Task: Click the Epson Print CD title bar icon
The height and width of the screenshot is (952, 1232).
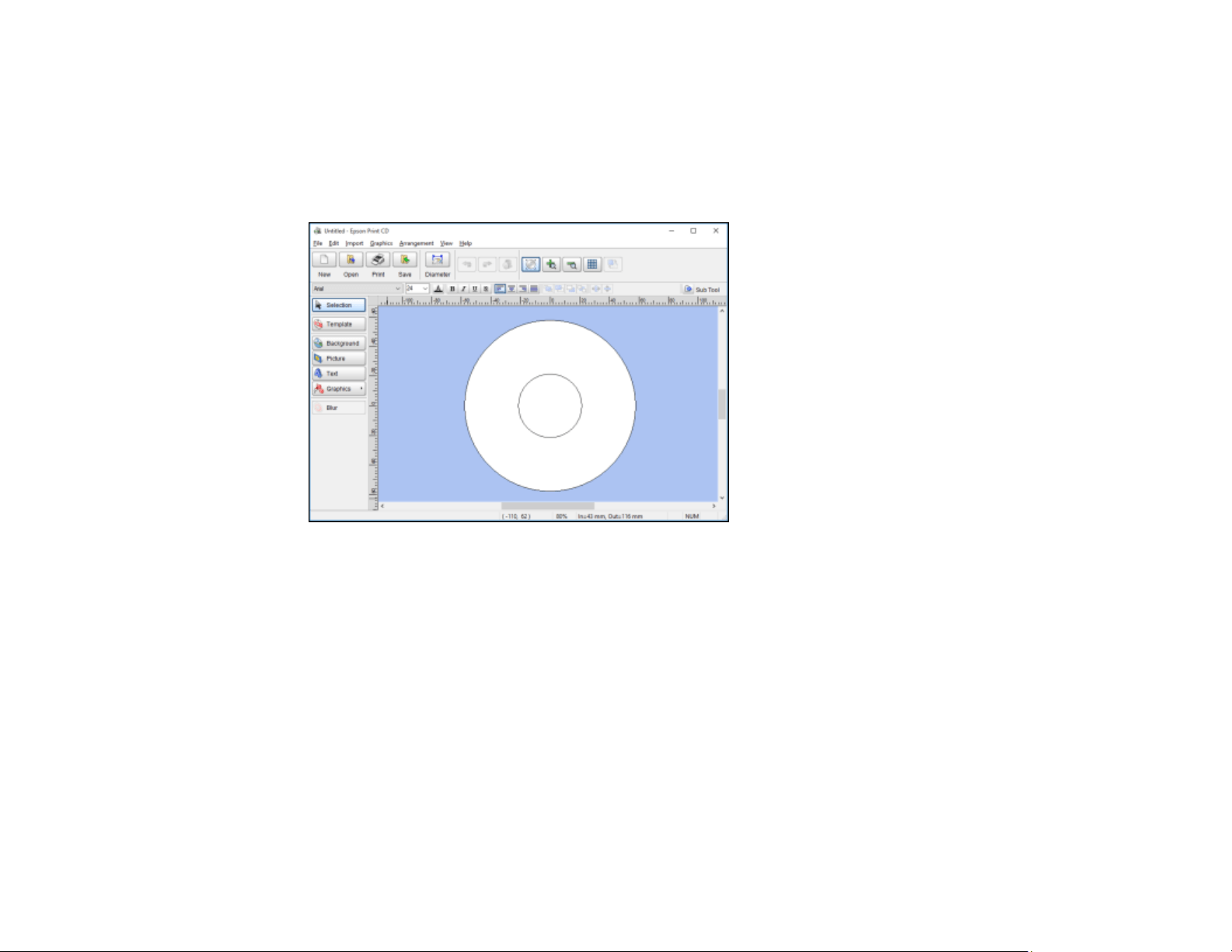Action: coord(317,231)
